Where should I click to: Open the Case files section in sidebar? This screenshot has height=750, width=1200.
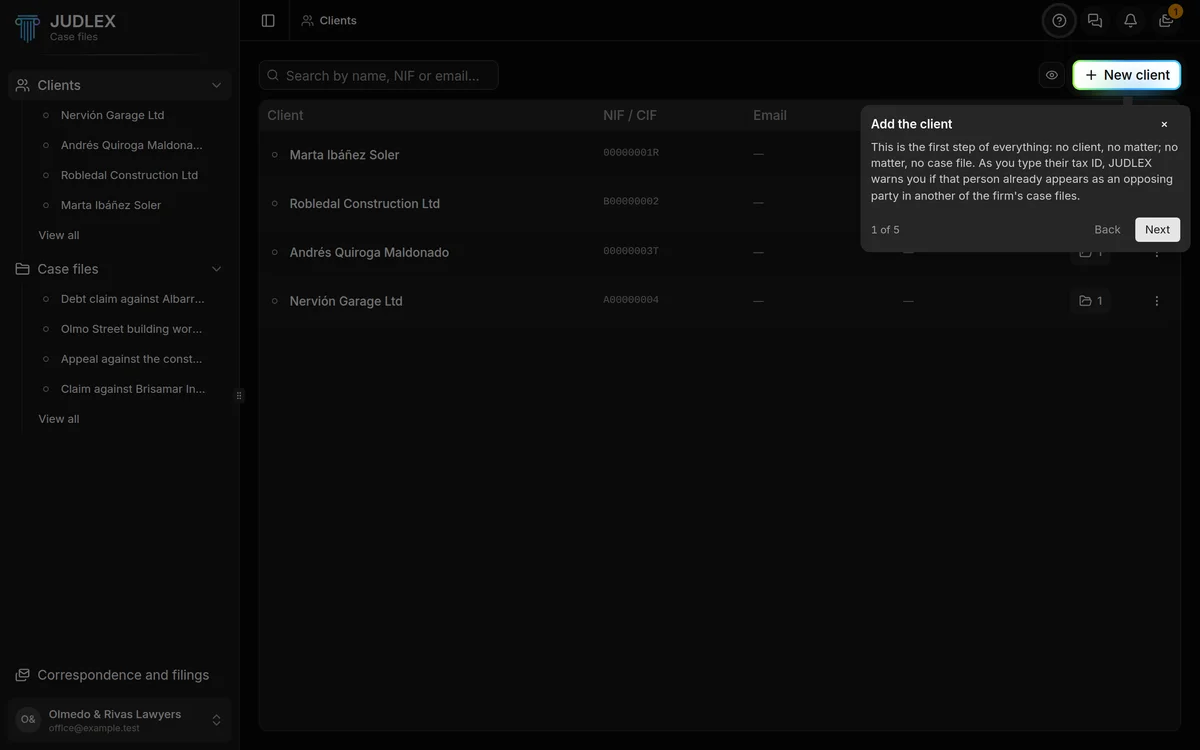[119, 269]
